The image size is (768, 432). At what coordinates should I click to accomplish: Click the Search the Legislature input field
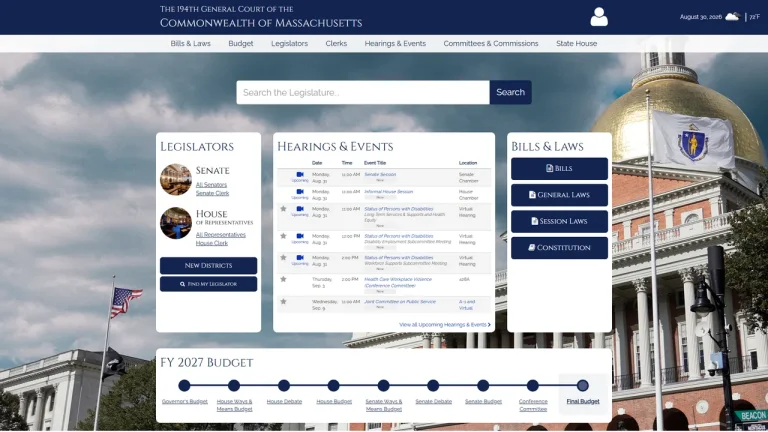(x=363, y=92)
